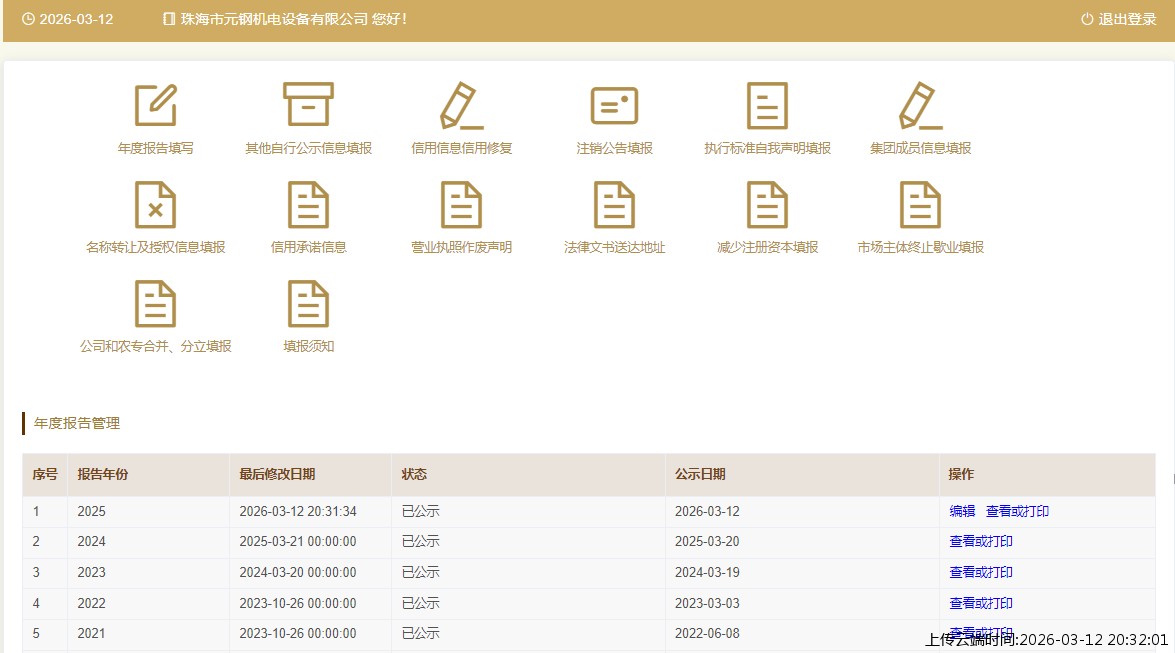Open 执行标准自我声明填报 document icon
The image size is (1175, 653).
[x=767, y=106]
